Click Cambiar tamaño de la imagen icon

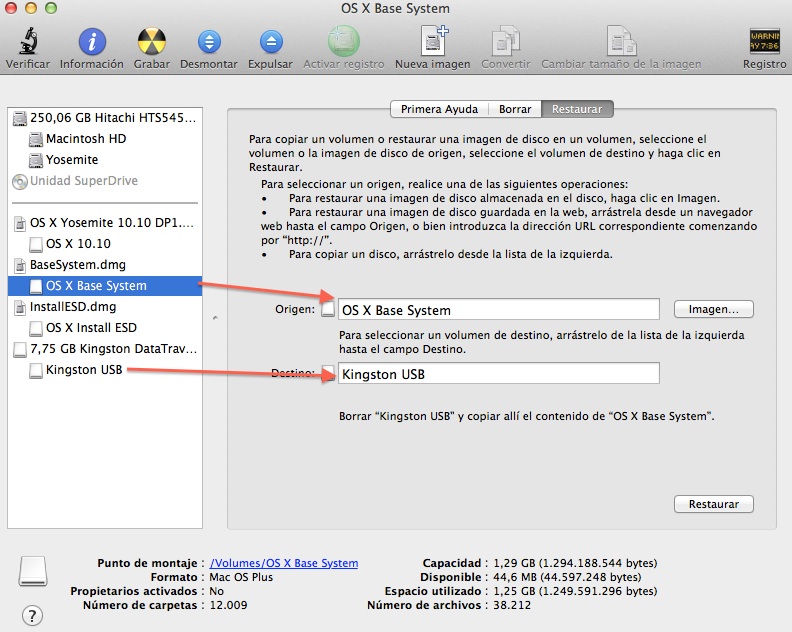pos(621,40)
